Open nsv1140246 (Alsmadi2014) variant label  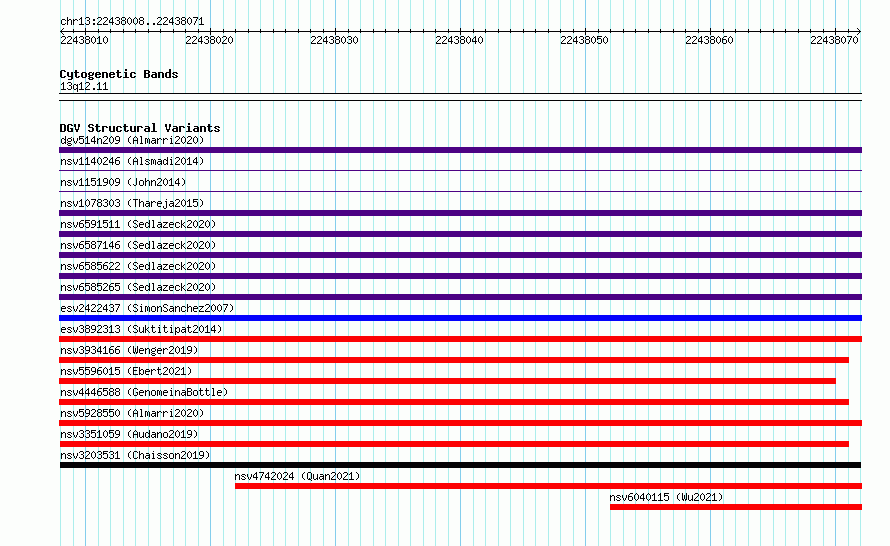point(132,161)
